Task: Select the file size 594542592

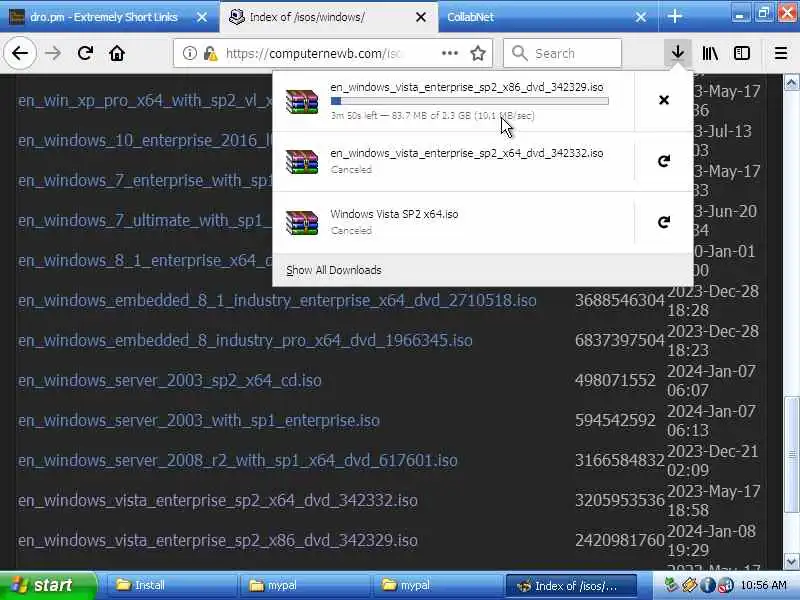Action: (x=615, y=420)
